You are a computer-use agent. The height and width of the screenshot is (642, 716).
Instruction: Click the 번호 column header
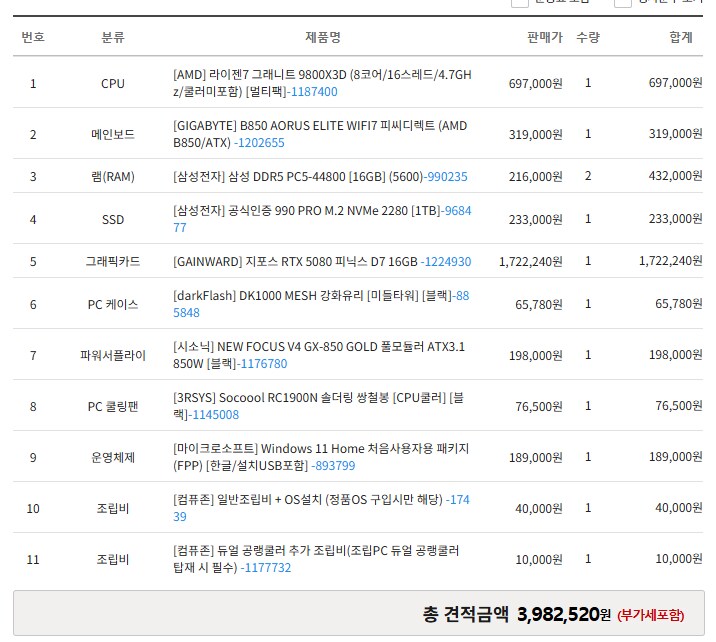click(33, 37)
